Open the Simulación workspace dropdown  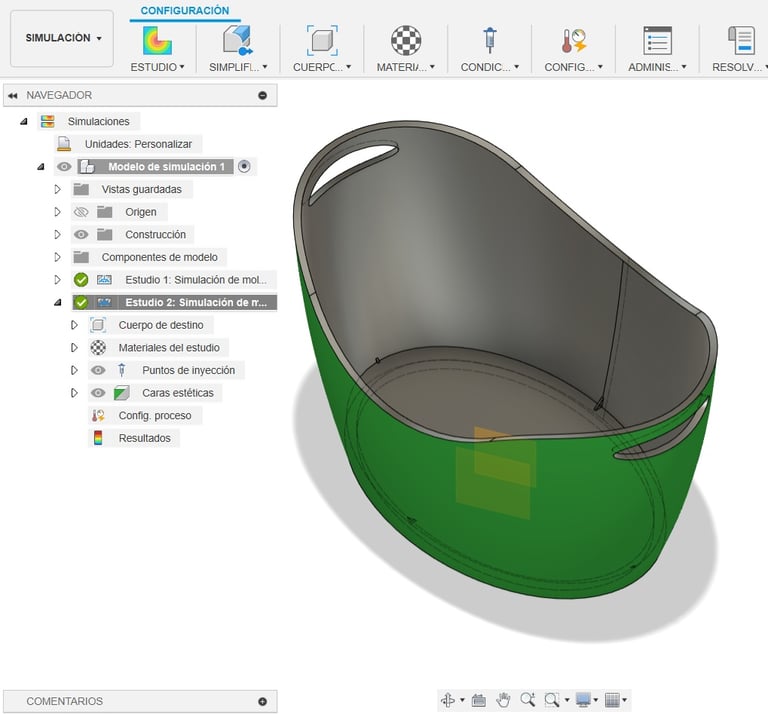[x=62, y=38]
